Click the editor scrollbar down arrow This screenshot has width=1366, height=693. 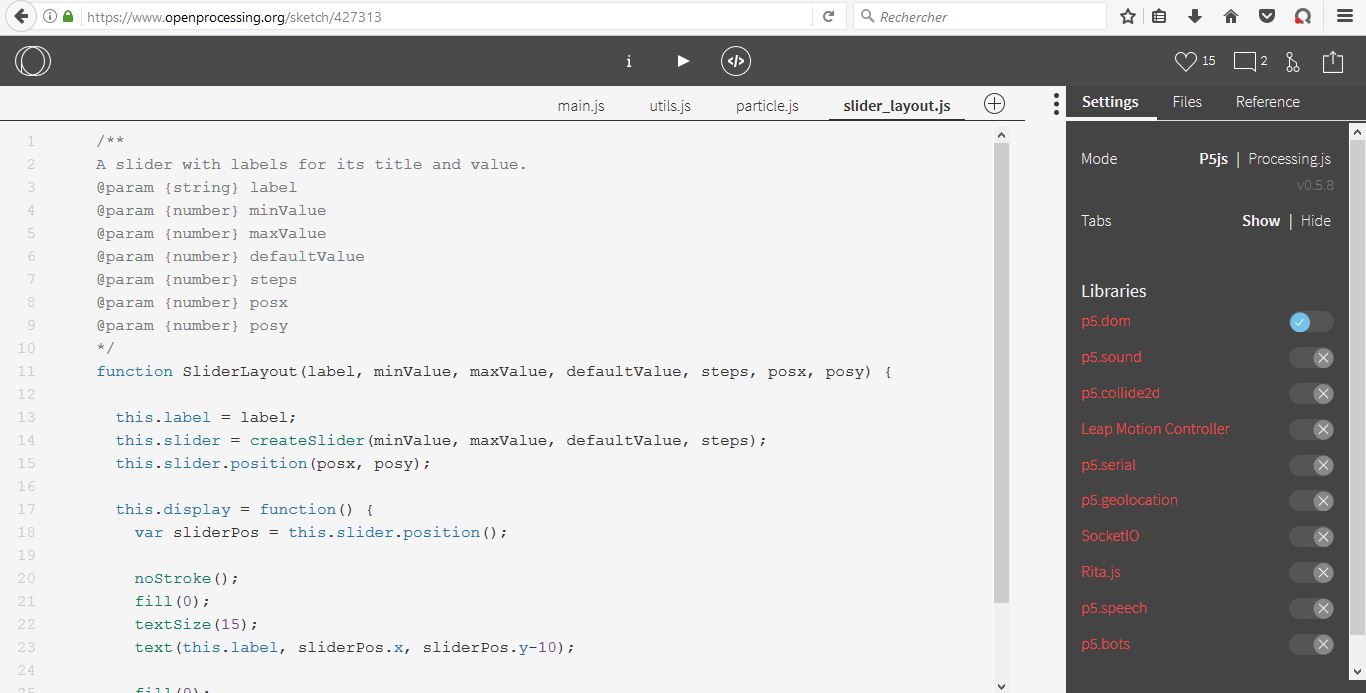(x=1002, y=686)
